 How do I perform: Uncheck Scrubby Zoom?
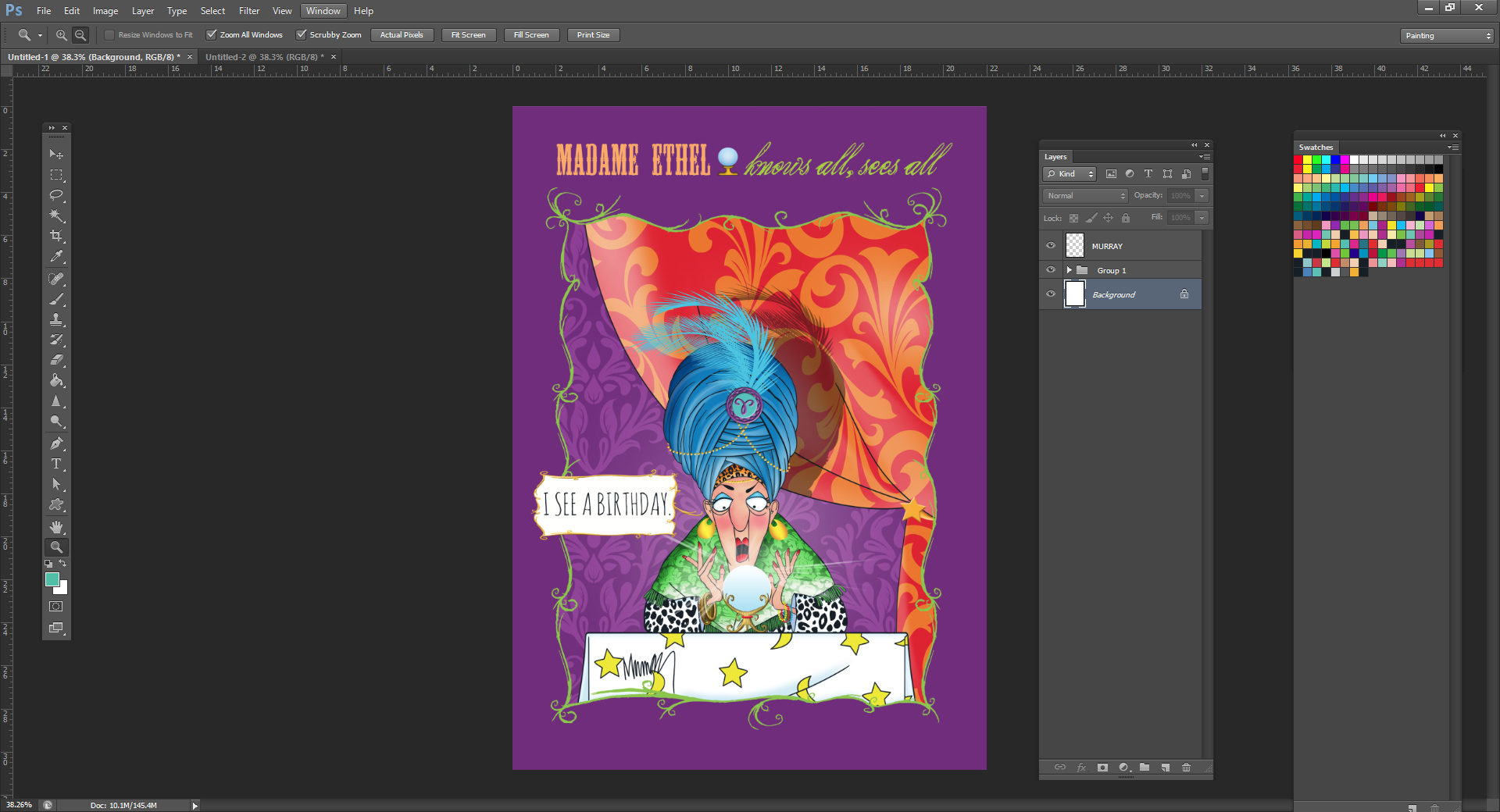[301, 35]
